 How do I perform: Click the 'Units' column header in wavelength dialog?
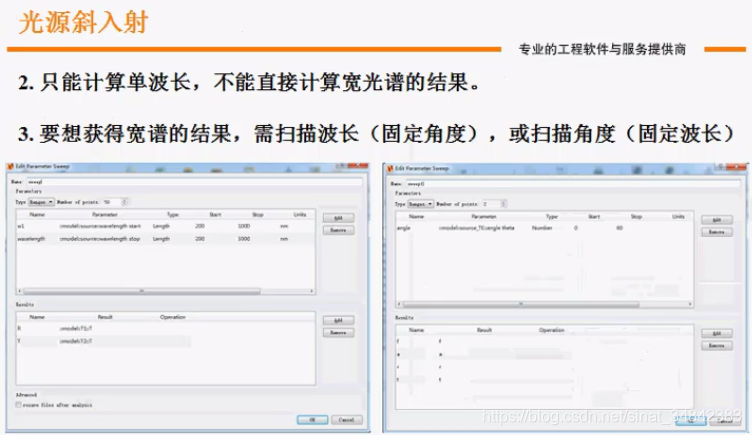[300, 214]
